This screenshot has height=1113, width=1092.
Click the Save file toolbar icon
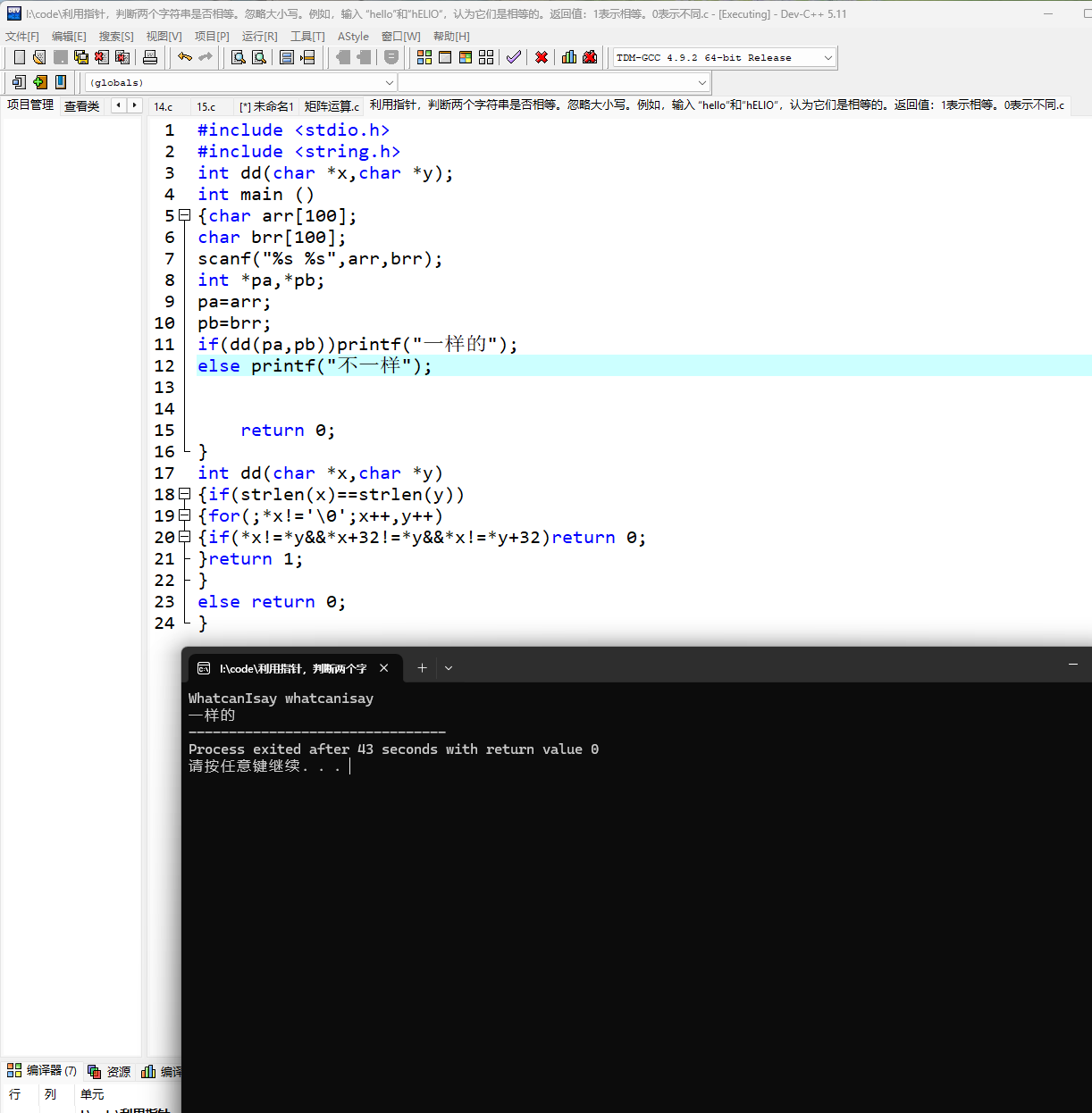pos(61,57)
